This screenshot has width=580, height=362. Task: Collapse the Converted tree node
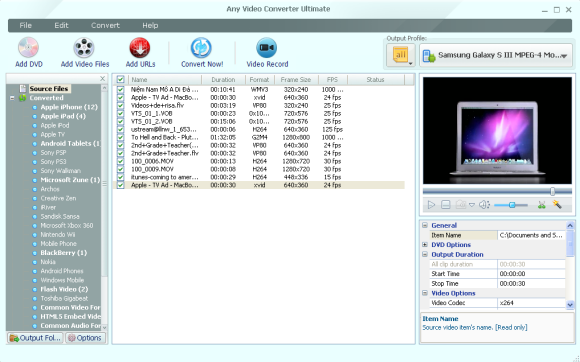point(12,98)
